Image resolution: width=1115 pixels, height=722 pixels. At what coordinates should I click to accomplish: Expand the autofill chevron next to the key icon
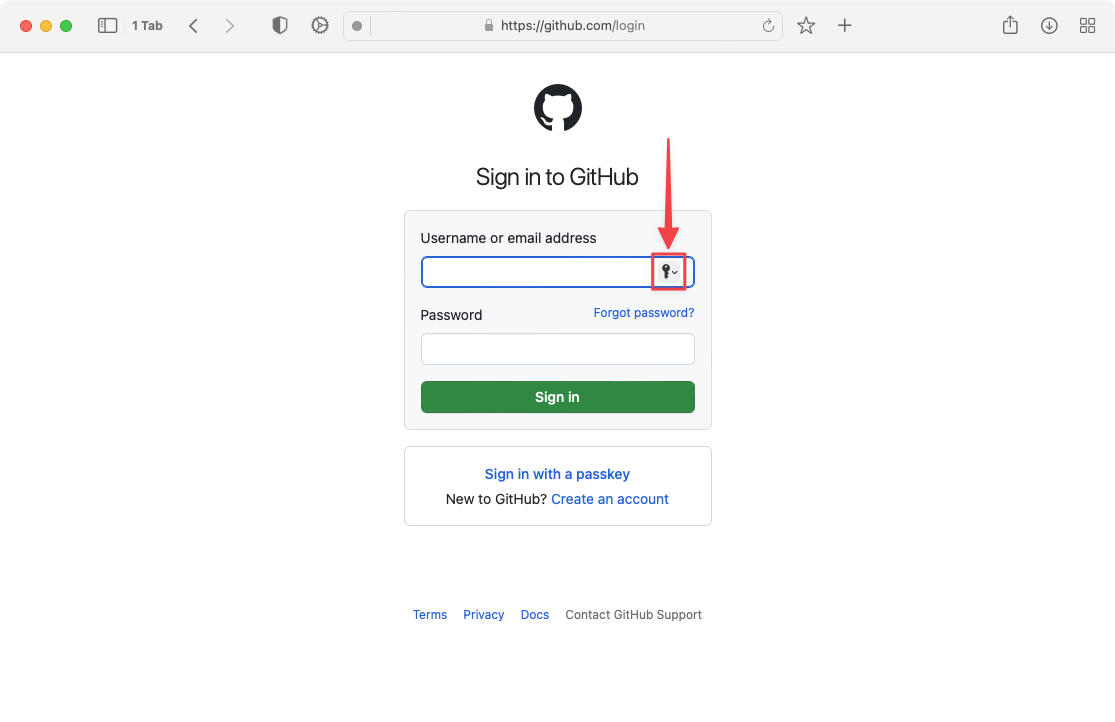coord(677,272)
